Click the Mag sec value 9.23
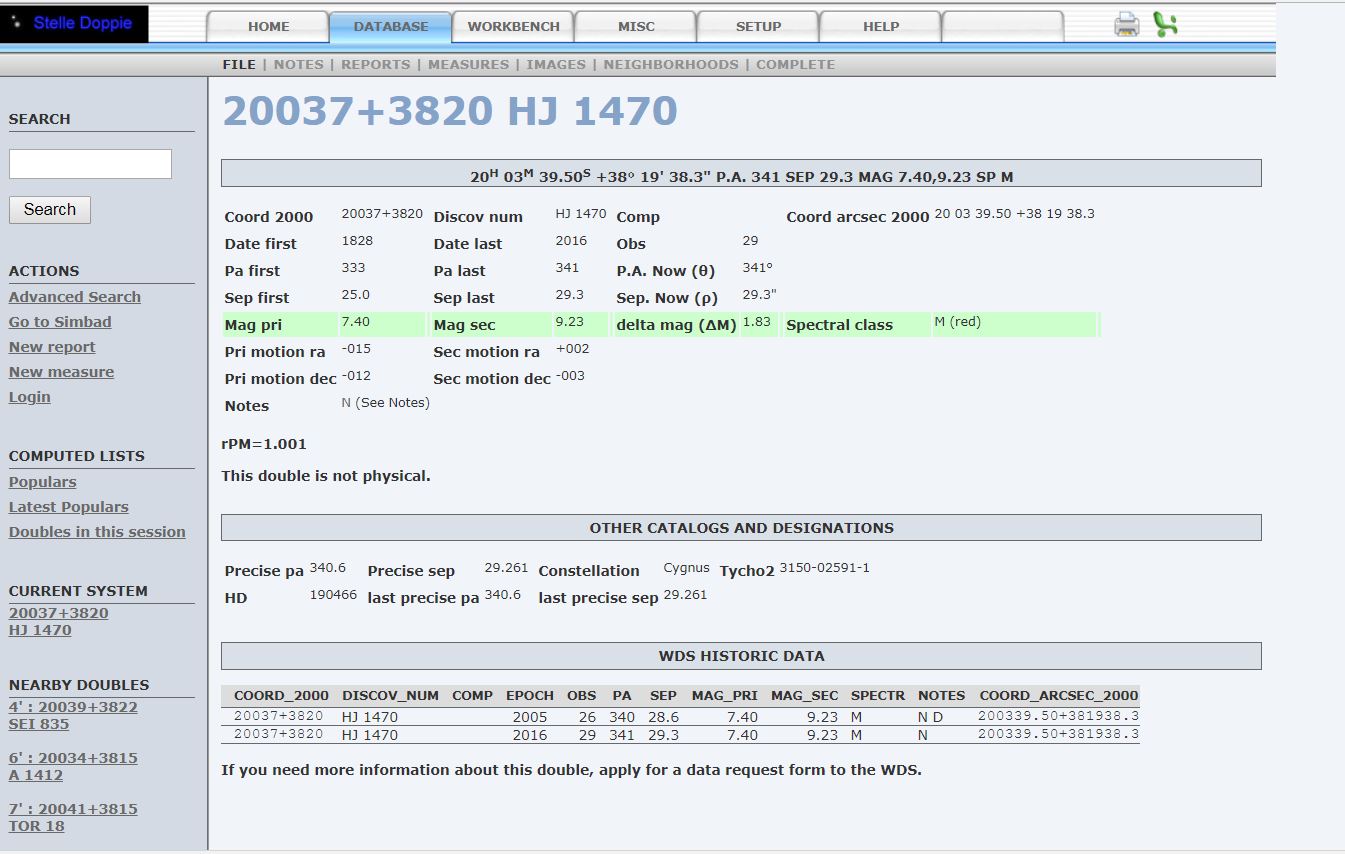 pos(570,322)
